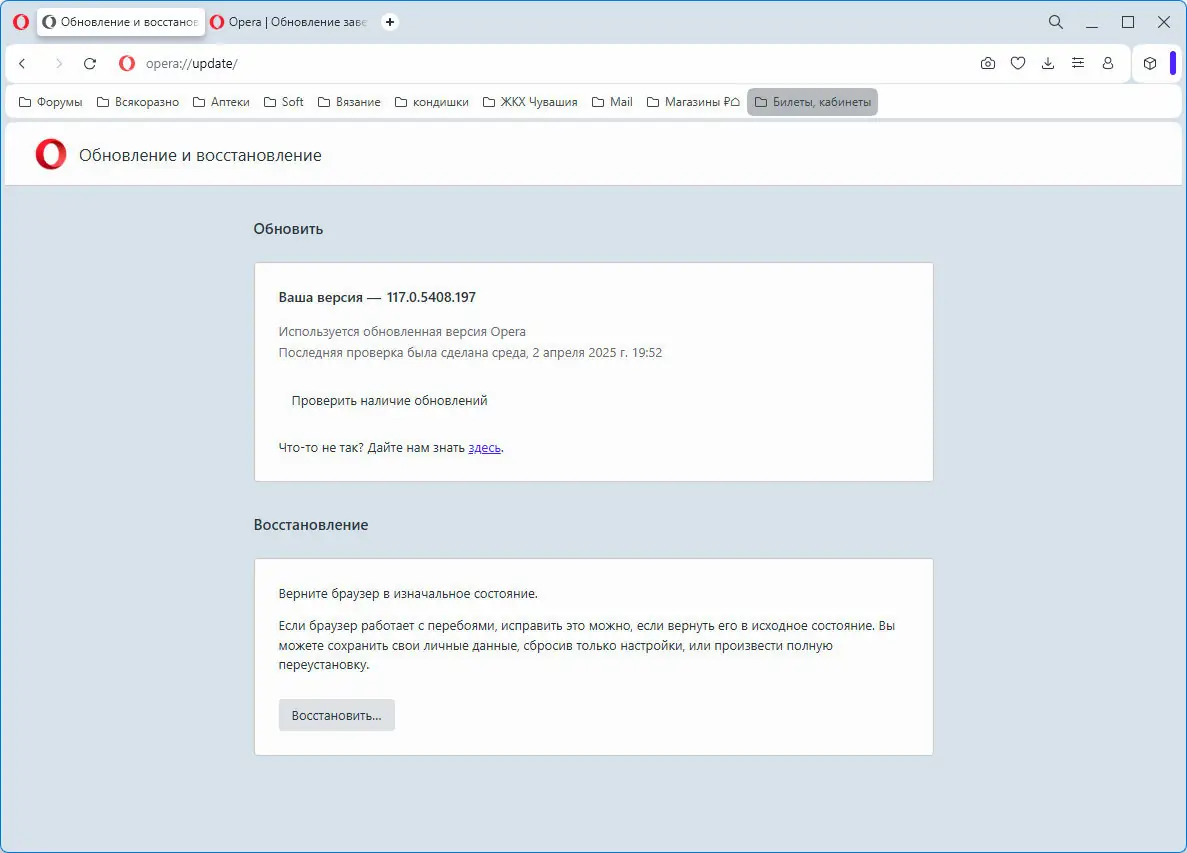Switch to Обновление и восстановление tab
The image size is (1187, 853).
click(121, 22)
